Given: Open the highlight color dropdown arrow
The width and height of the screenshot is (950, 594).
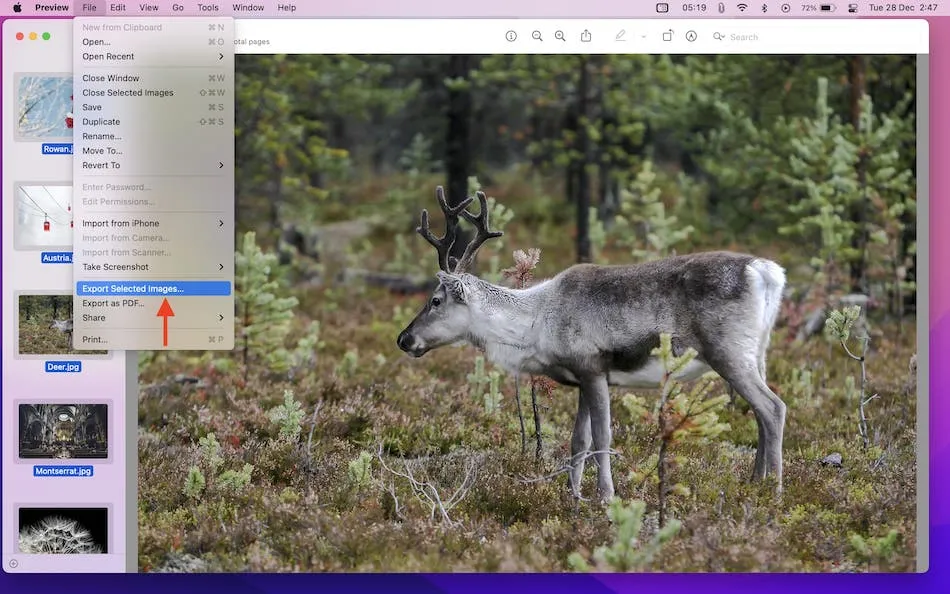Looking at the screenshot, I should (643, 37).
